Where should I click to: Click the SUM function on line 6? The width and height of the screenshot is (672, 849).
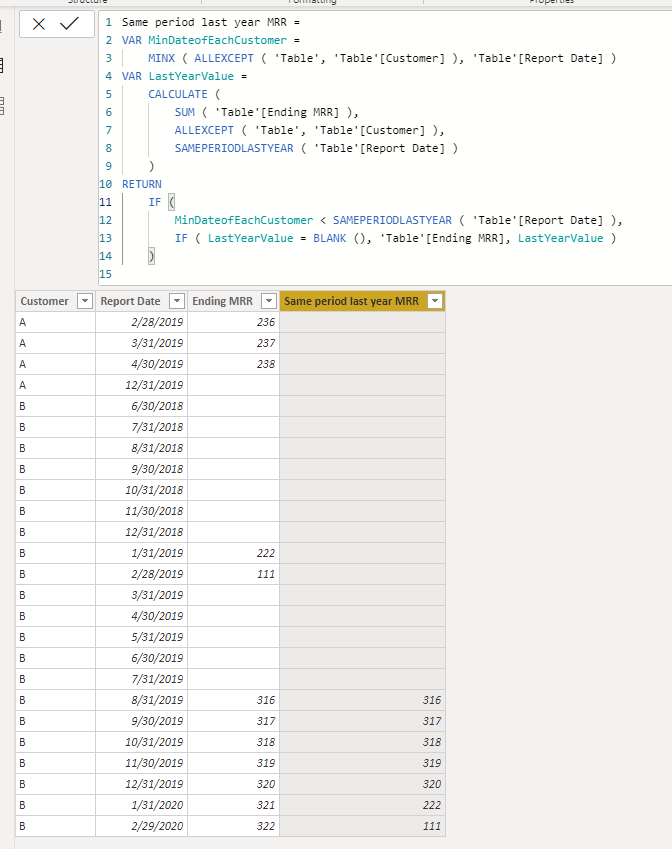[x=184, y=112]
